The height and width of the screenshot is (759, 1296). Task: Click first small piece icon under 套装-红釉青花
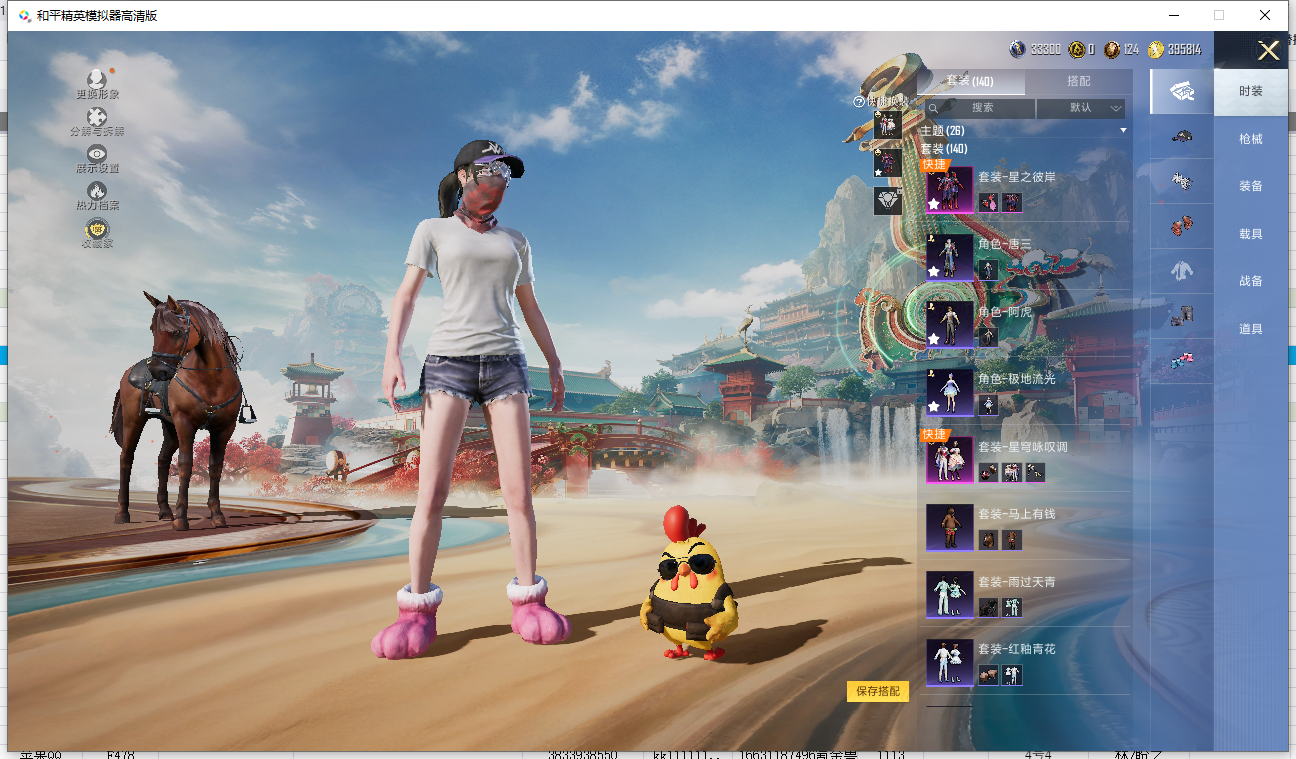coord(988,675)
